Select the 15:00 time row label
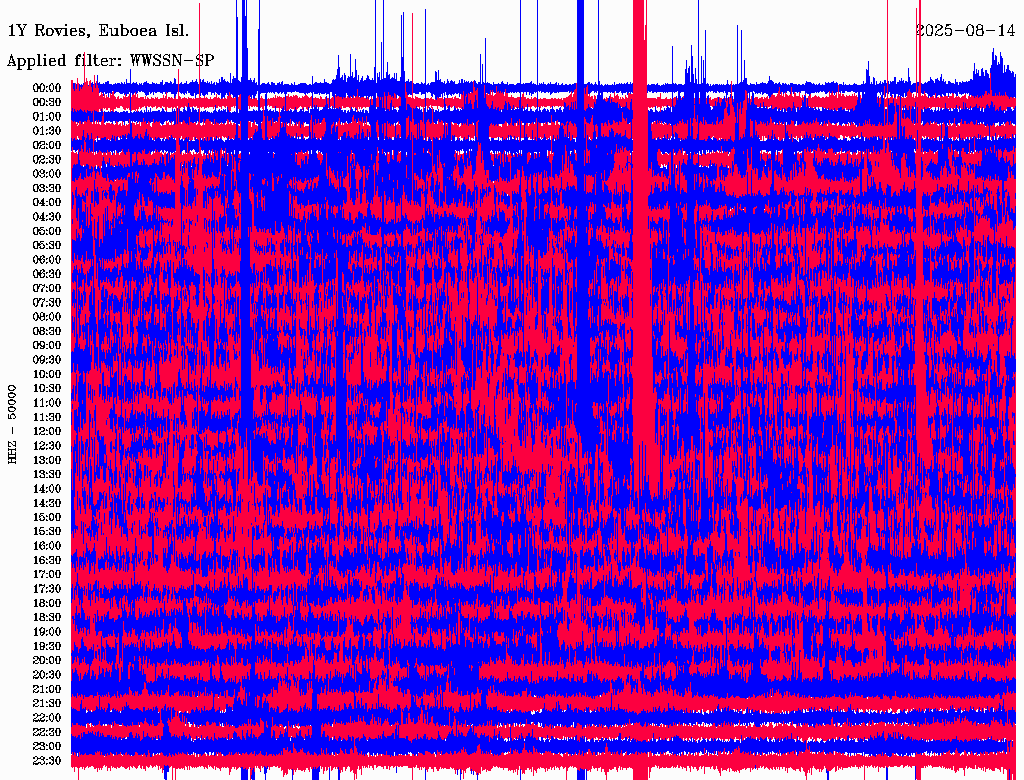Viewport: 1024px width, 780px height. (x=47, y=517)
